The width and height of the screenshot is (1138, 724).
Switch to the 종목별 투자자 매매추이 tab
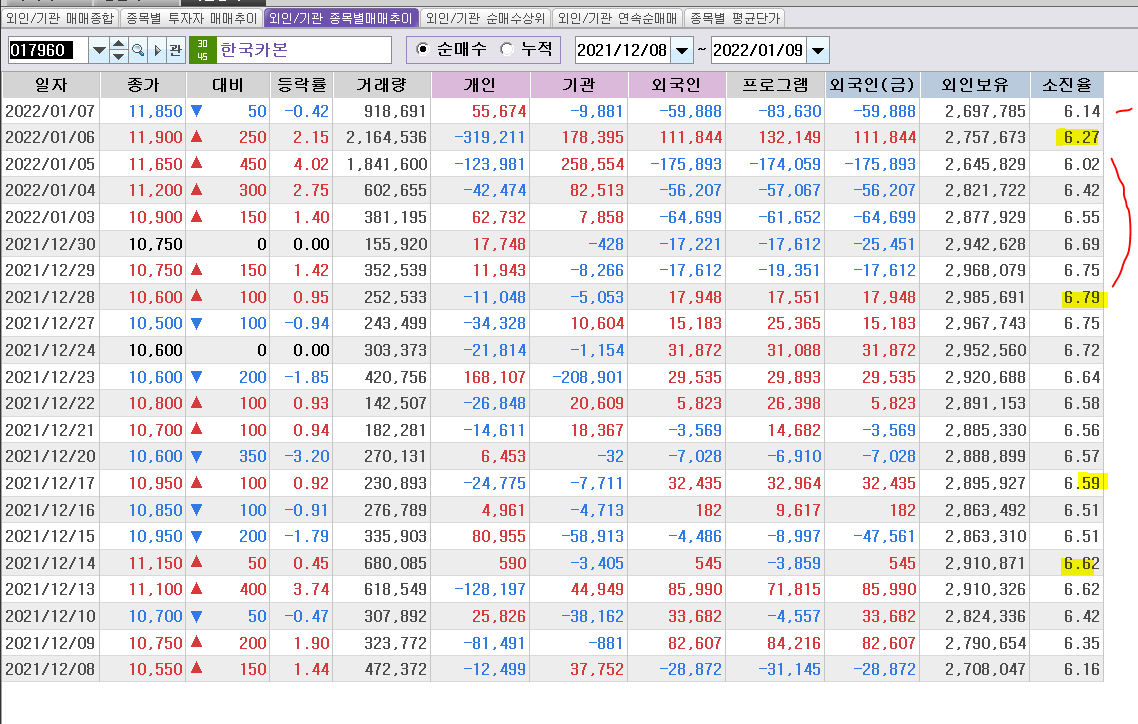[191, 18]
